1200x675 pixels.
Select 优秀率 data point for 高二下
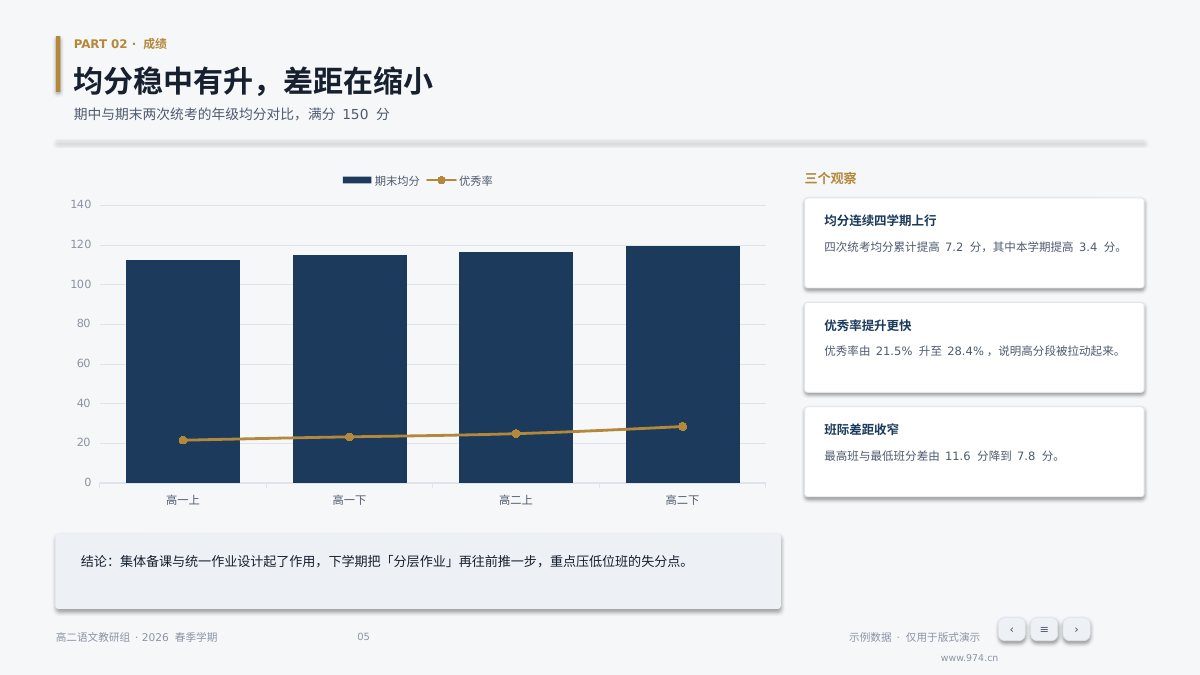[x=683, y=427]
